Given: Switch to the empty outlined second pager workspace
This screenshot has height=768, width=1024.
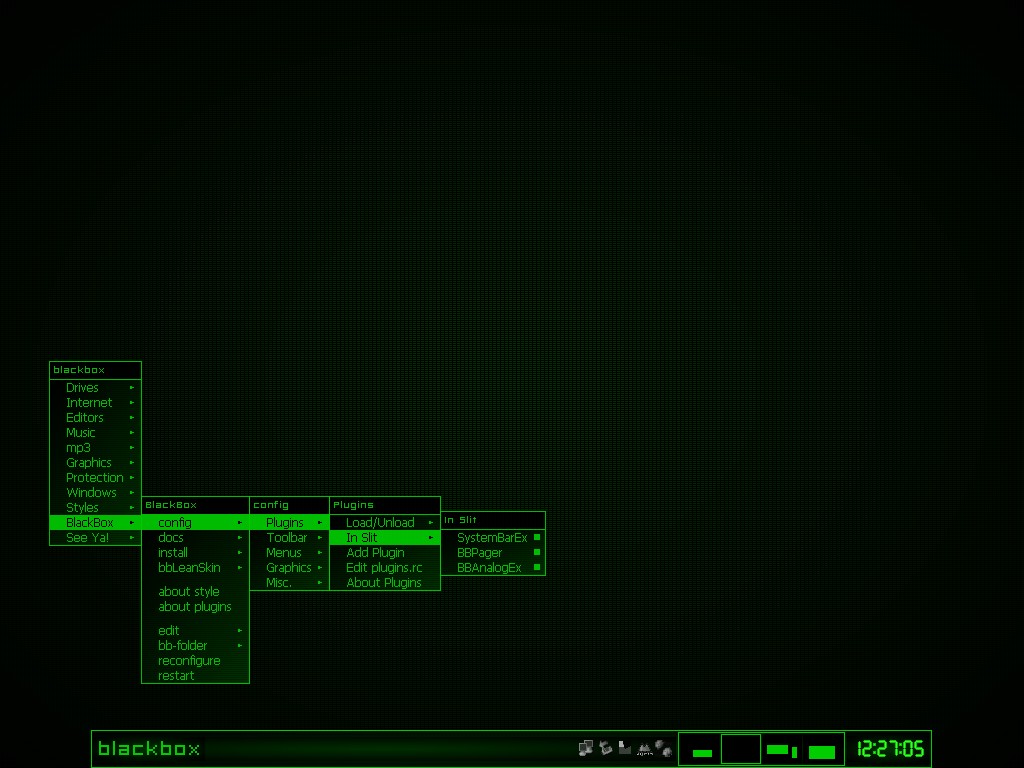Looking at the screenshot, I should [x=741, y=748].
